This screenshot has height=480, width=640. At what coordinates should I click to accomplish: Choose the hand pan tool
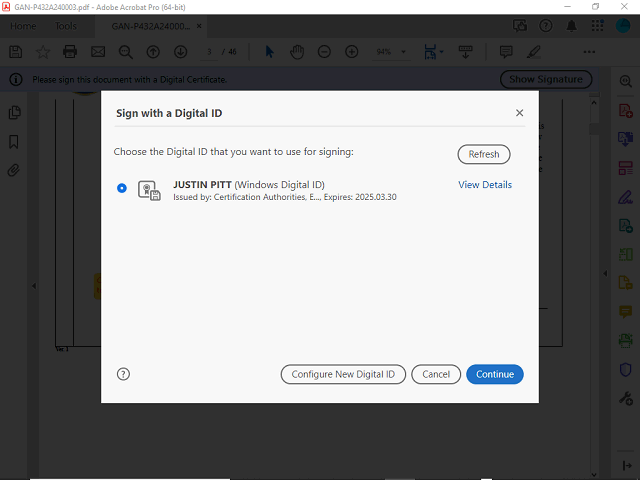297,52
